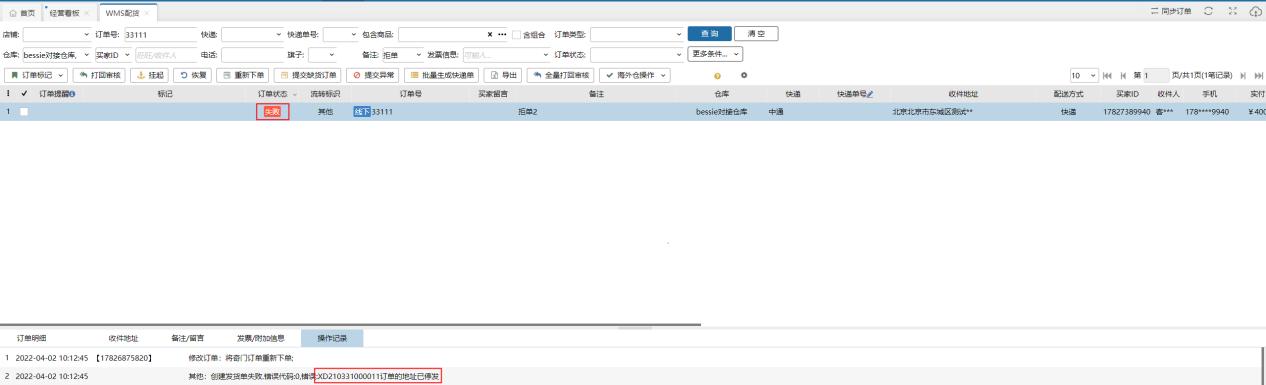Click the 全量打回审核 button
The height and width of the screenshot is (385, 1266).
pos(561,75)
